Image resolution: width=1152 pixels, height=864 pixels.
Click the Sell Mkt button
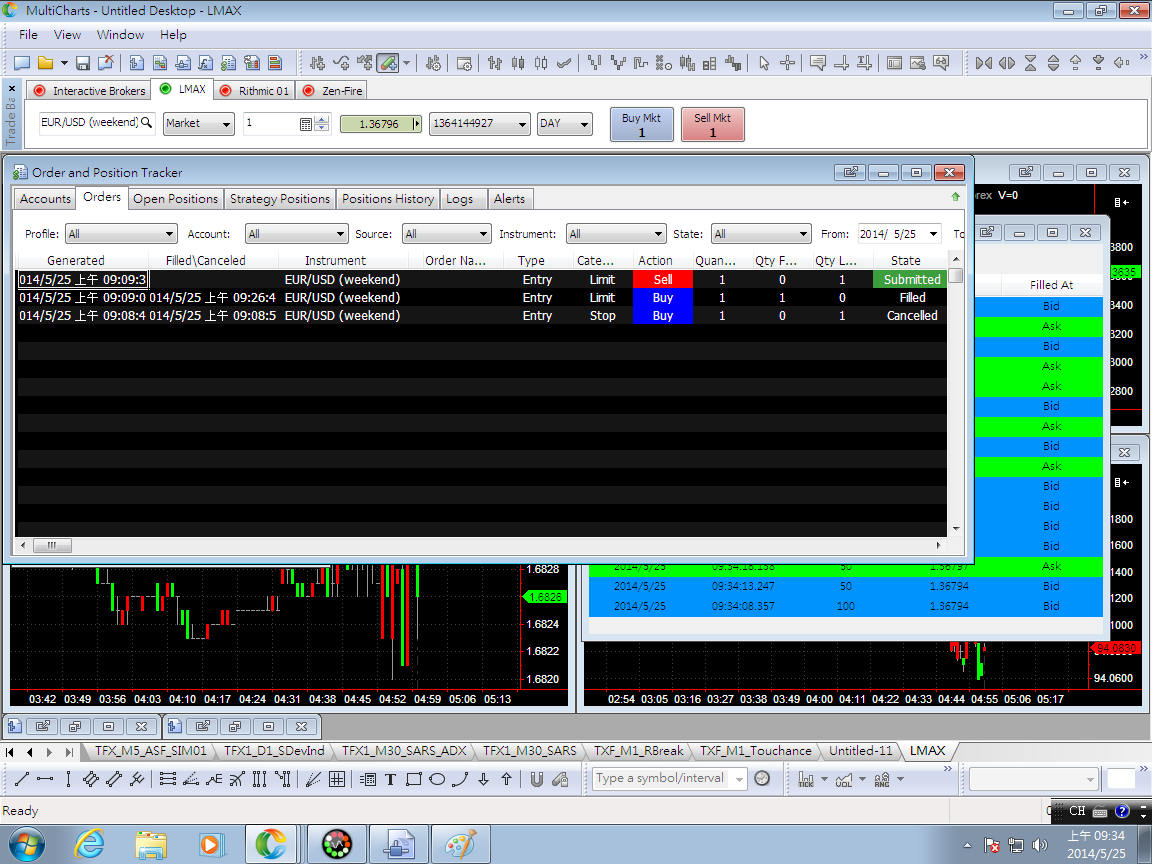click(713, 124)
